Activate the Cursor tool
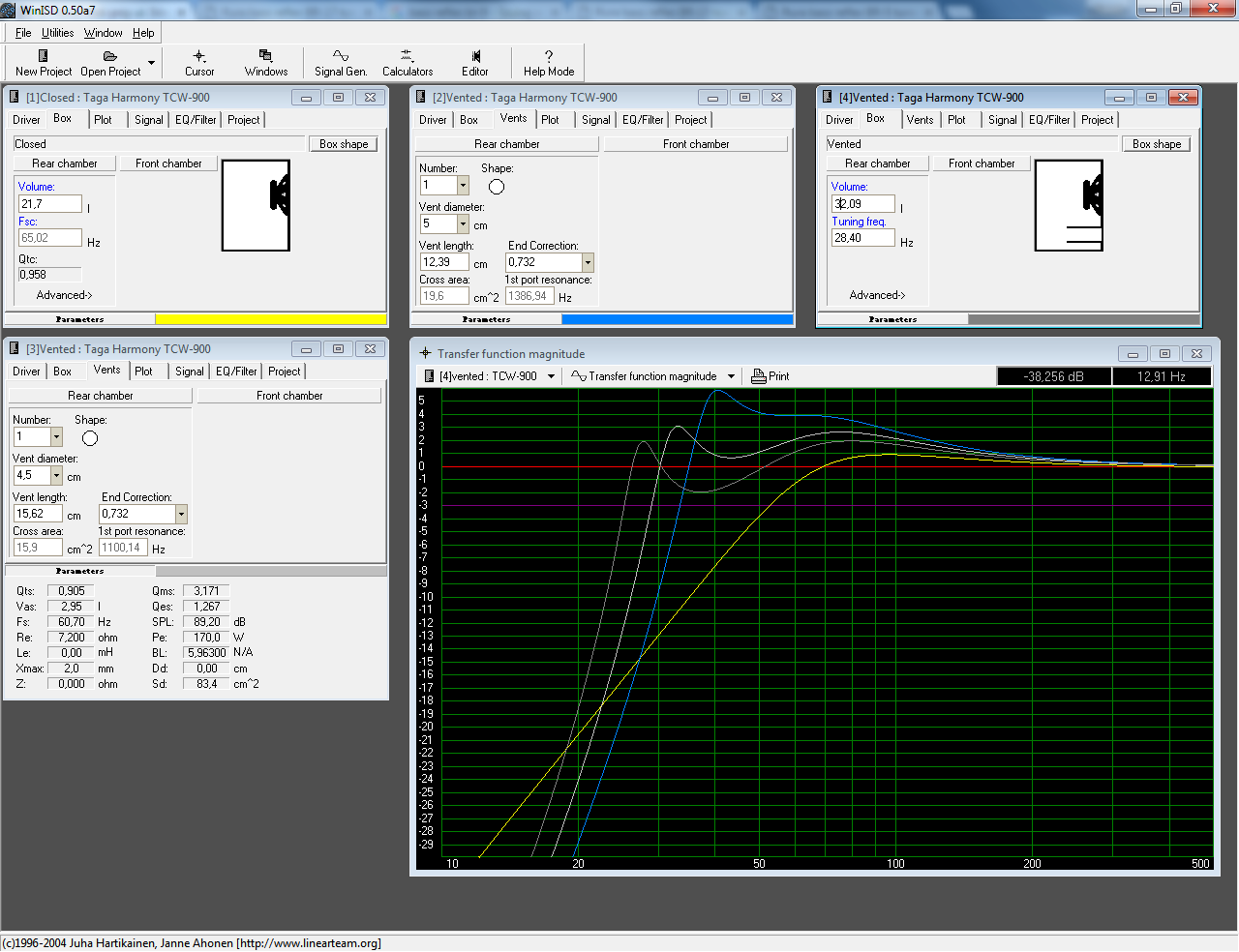 click(x=199, y=56)
